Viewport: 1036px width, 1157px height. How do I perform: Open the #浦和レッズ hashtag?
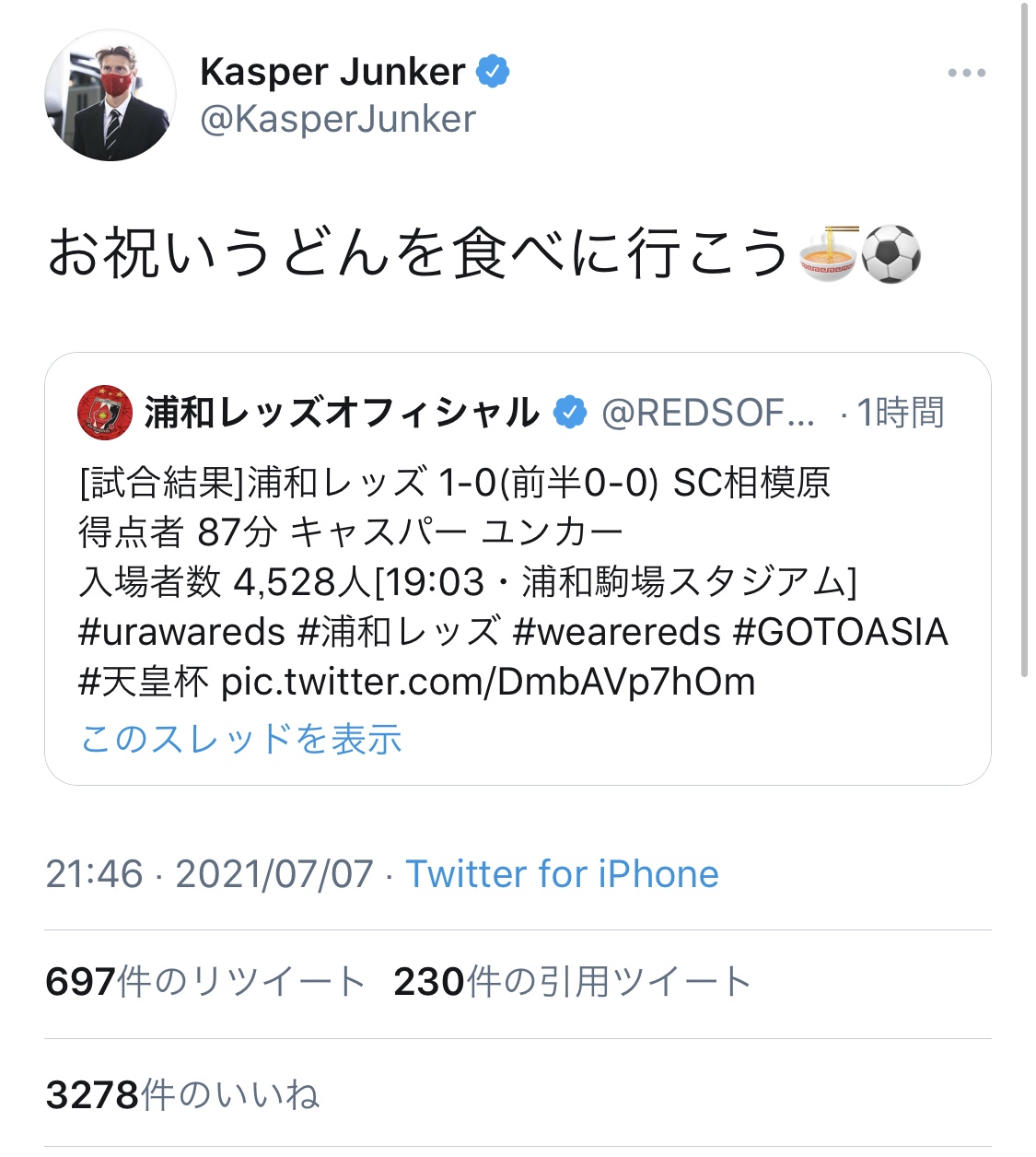[x=399, y=632]
